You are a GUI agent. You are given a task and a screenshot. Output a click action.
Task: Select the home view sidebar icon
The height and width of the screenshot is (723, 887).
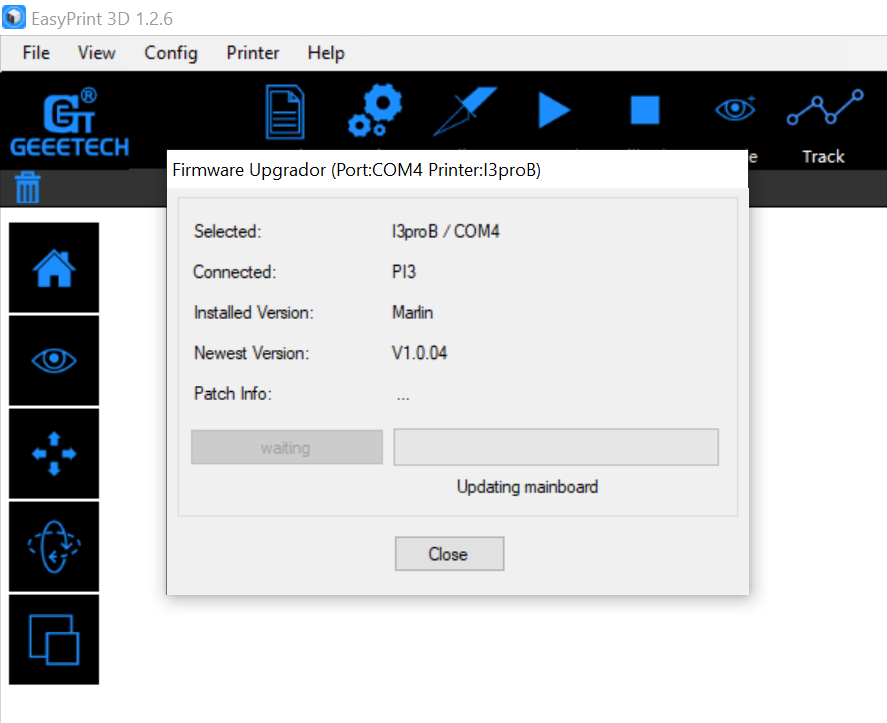pyautogui.click(x=54, y=267)
